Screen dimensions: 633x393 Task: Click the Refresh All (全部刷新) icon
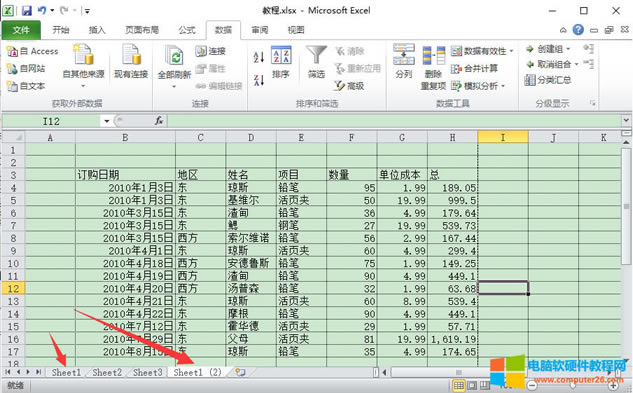point(174,56)
